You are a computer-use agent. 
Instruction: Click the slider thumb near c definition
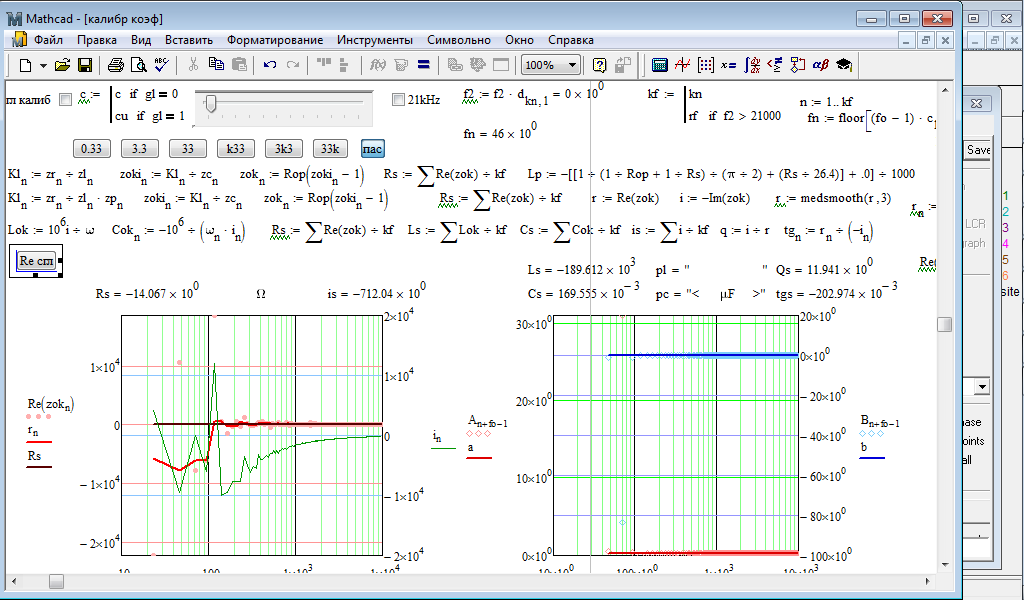pyautogui.click(x=210, y=102)
